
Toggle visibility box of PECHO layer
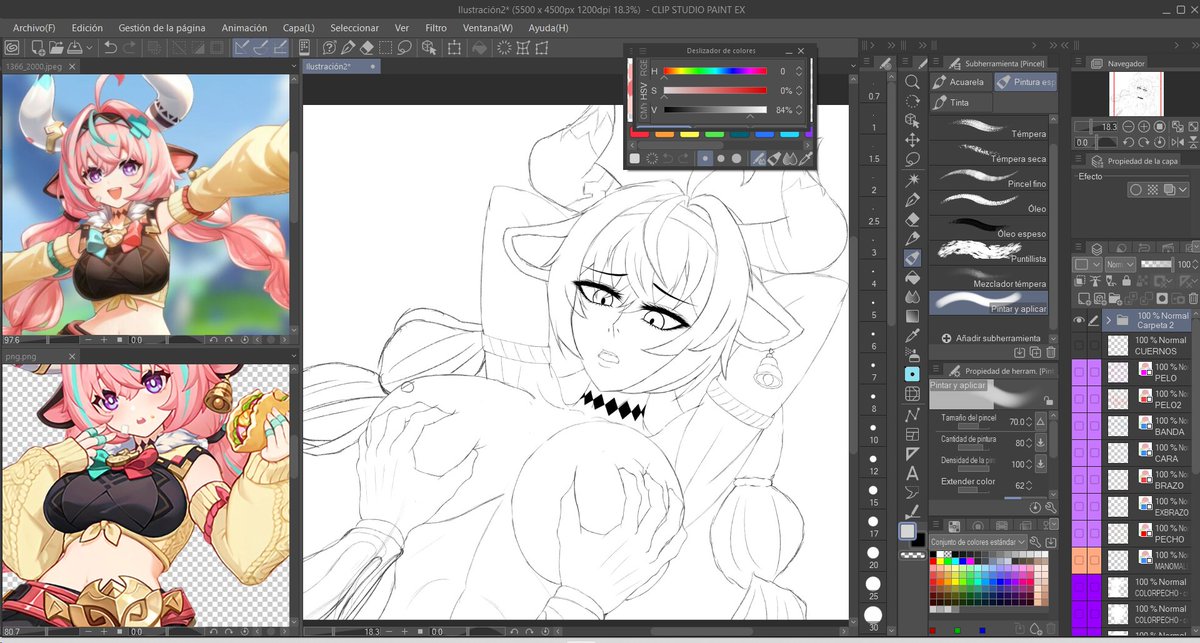pos(1079,533)
